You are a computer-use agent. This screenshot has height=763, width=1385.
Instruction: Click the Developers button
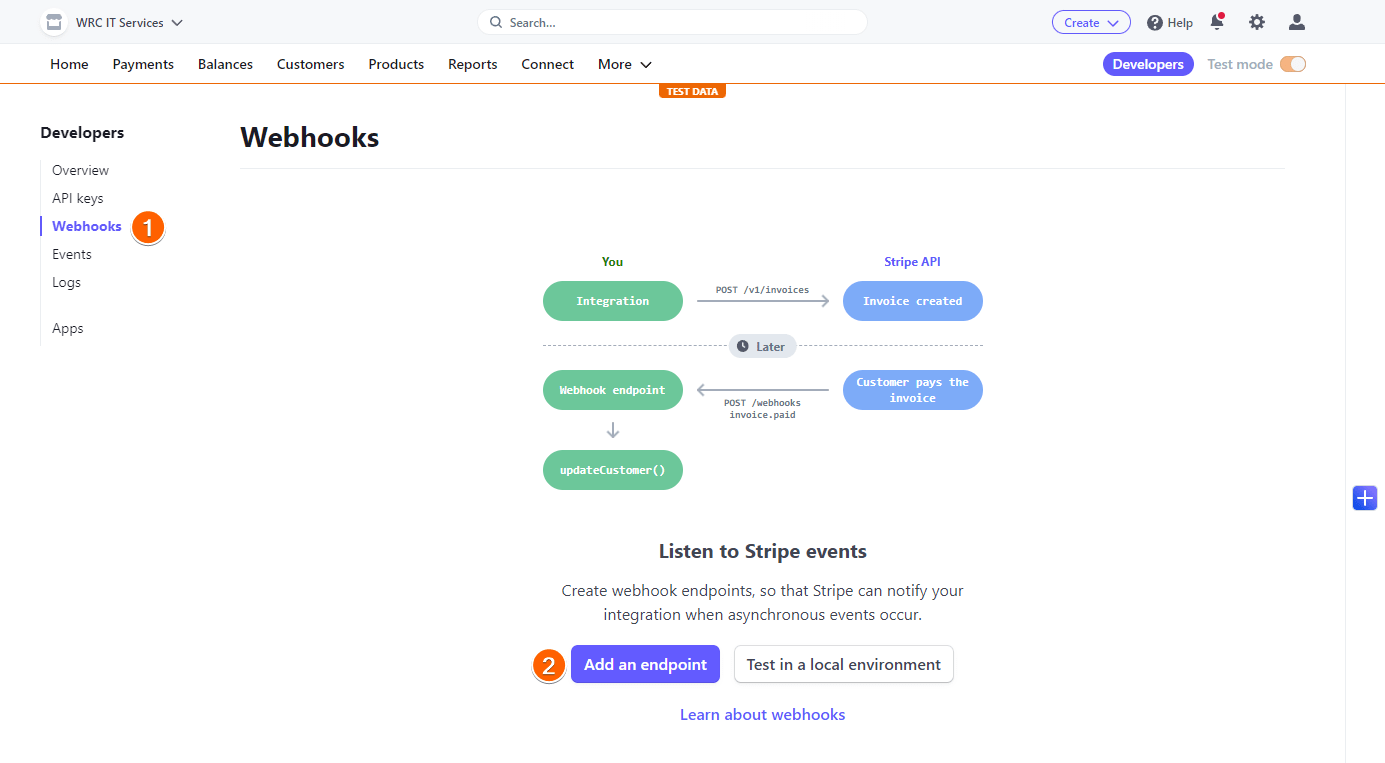coord(1148,64)
